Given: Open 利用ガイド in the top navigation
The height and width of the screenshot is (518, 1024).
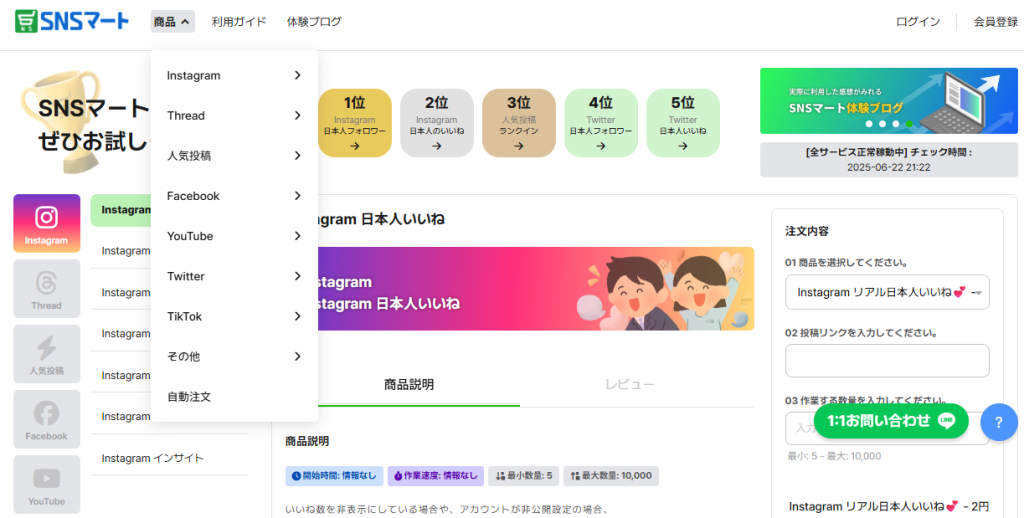Looking at the screenshot, I should point(239,22).
